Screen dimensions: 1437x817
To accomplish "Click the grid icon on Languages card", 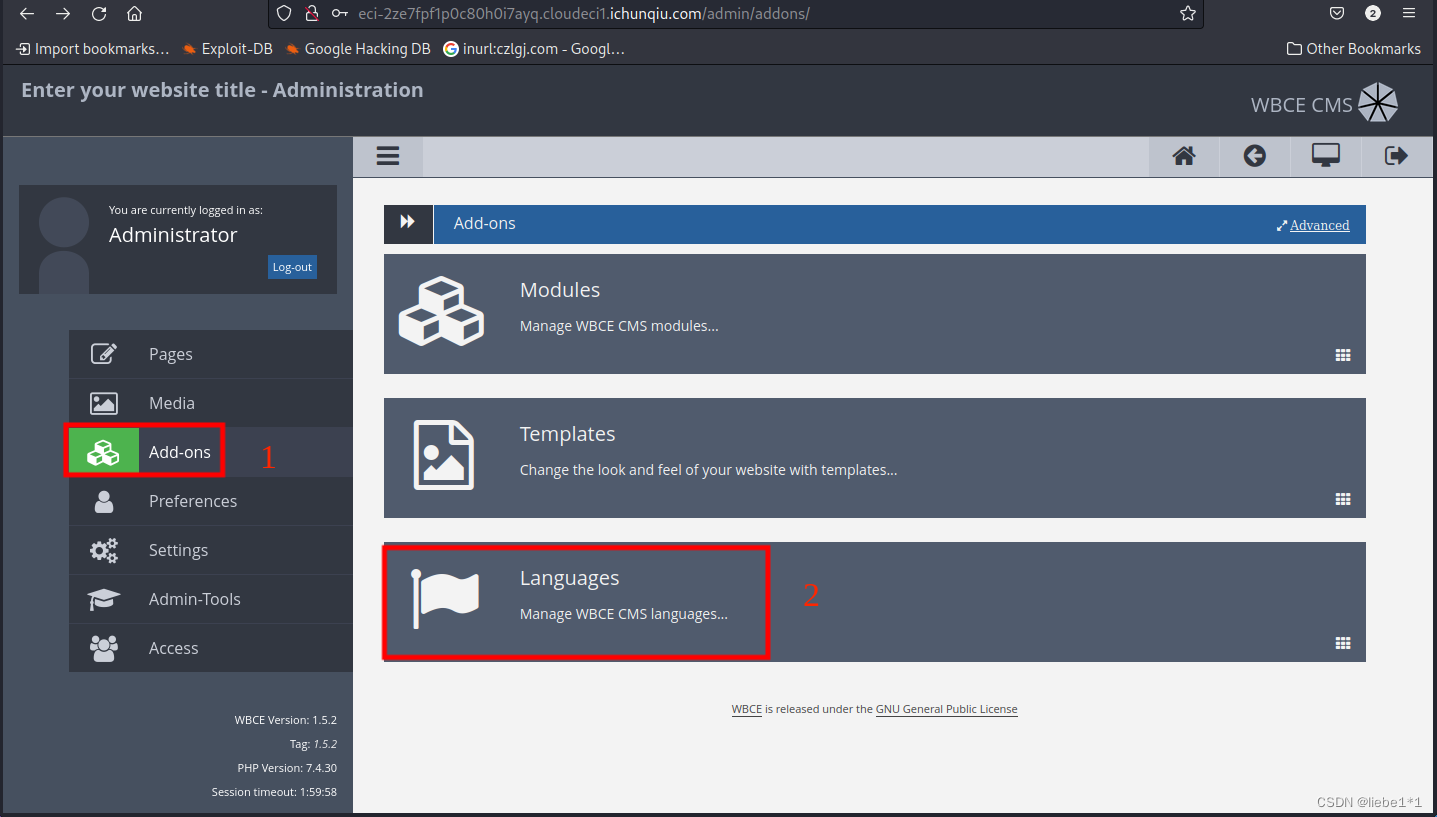I will click(1343, 643).
